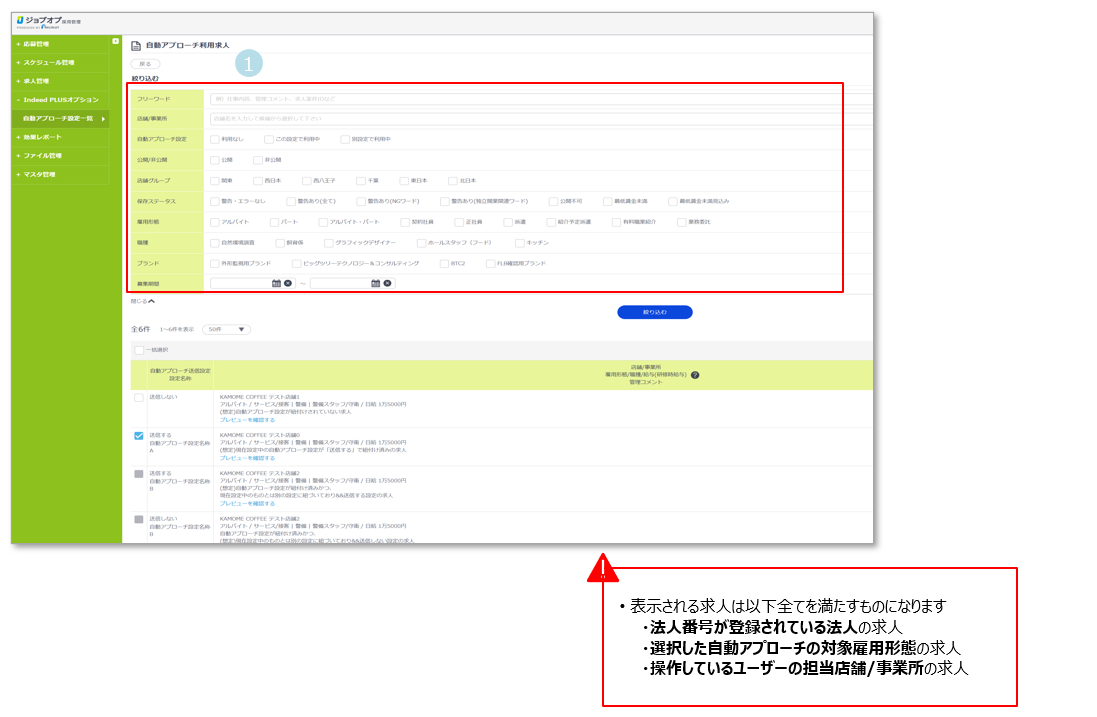Open the end date calendar picker in 募集期間

tap(375, 283)
